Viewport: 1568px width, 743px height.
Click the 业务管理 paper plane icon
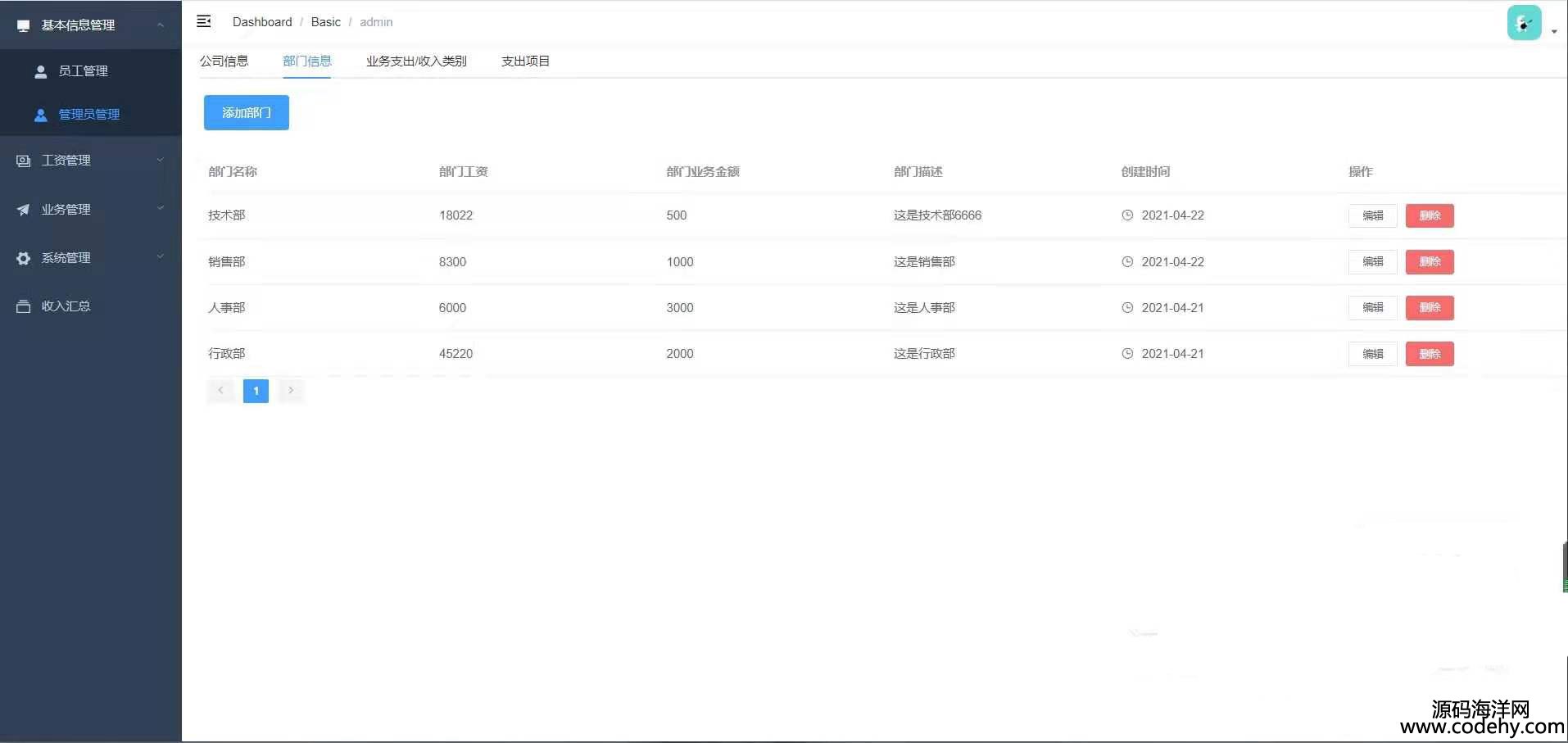coord(24,210)
